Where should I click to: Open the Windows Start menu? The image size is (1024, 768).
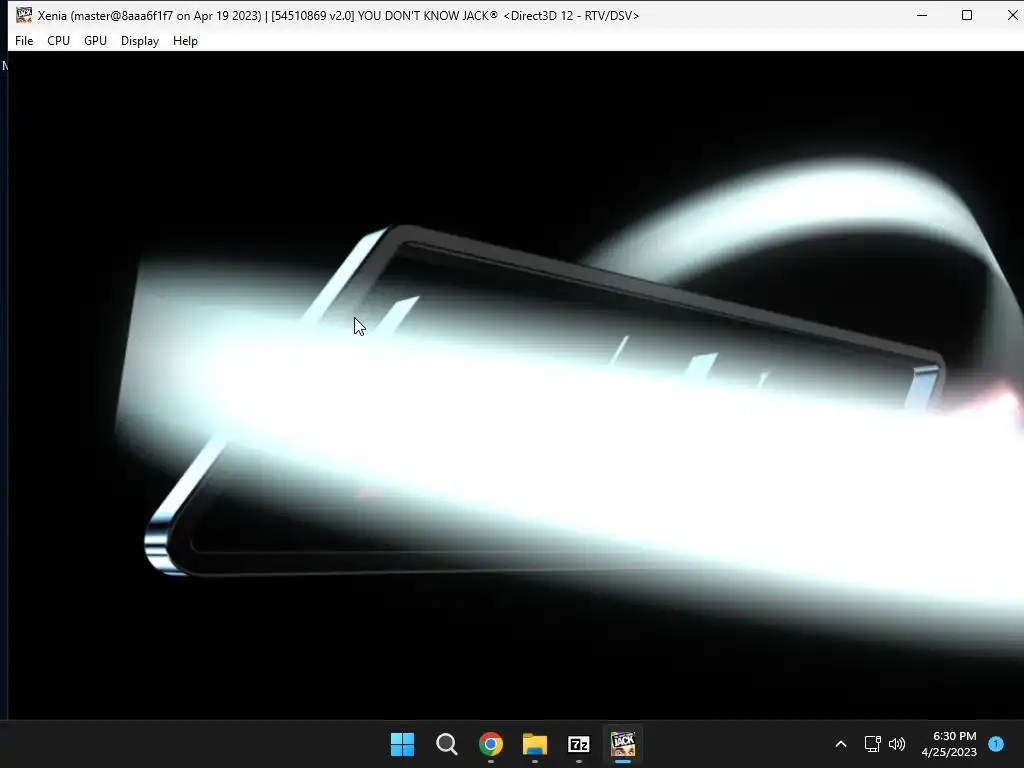point(402,744)
